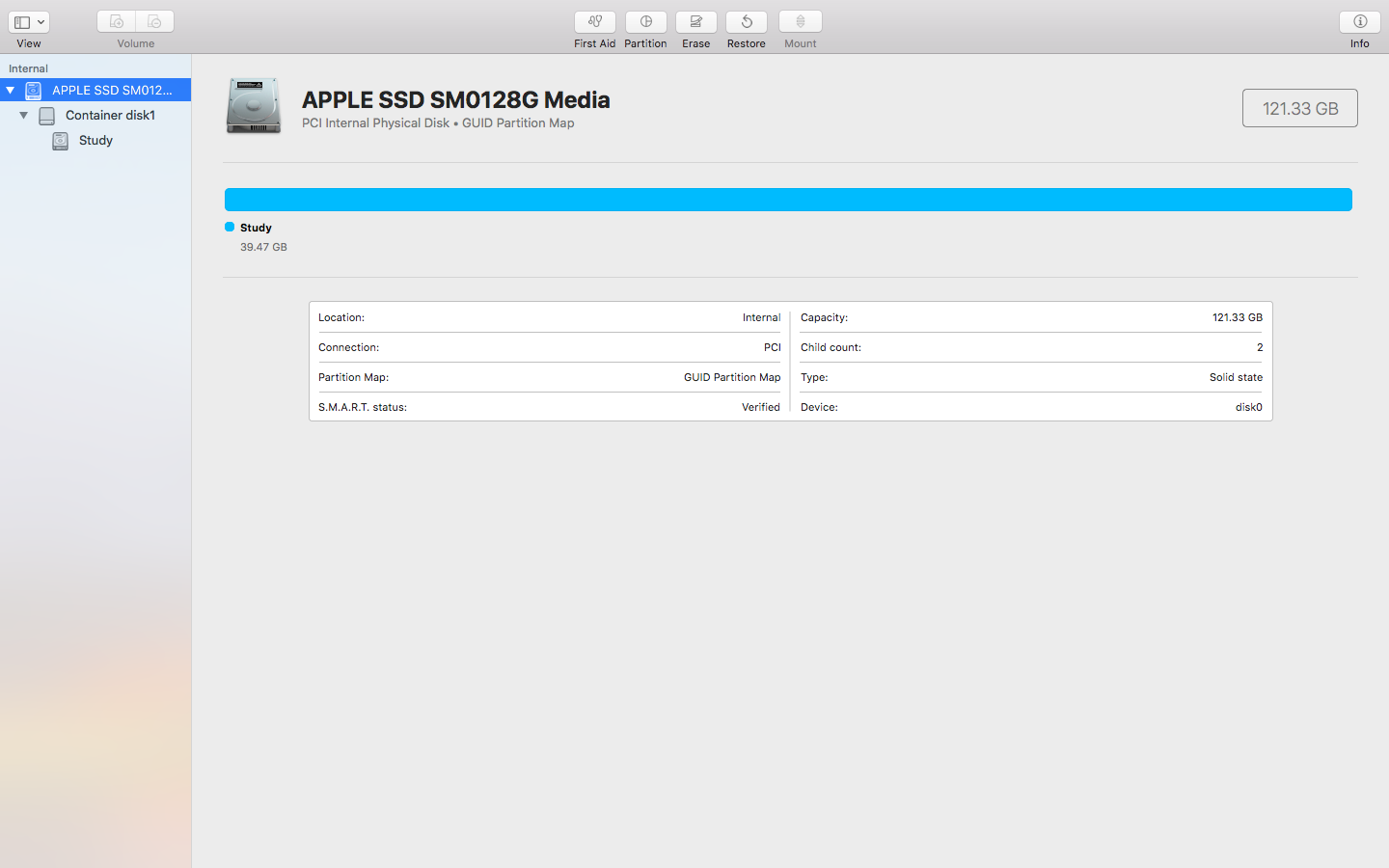Click the Container disk1 sidebar icon
The width and height of the screenshot is (1389, 868).
click(47, 116)
